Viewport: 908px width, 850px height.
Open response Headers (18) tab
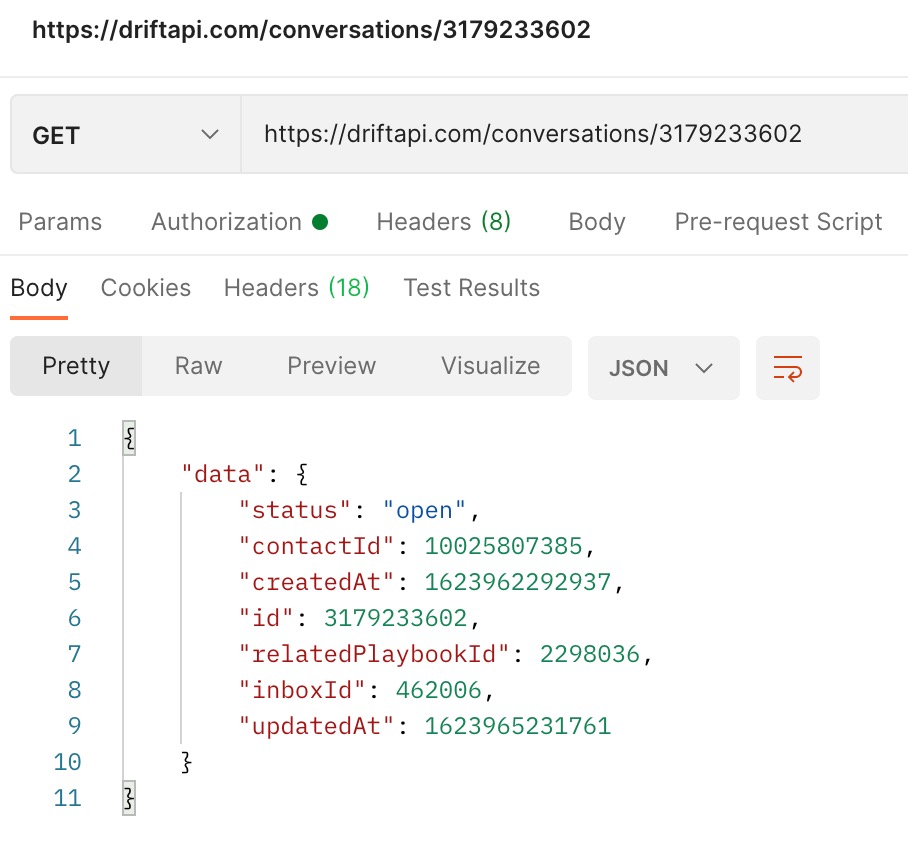tap(296, 288)
